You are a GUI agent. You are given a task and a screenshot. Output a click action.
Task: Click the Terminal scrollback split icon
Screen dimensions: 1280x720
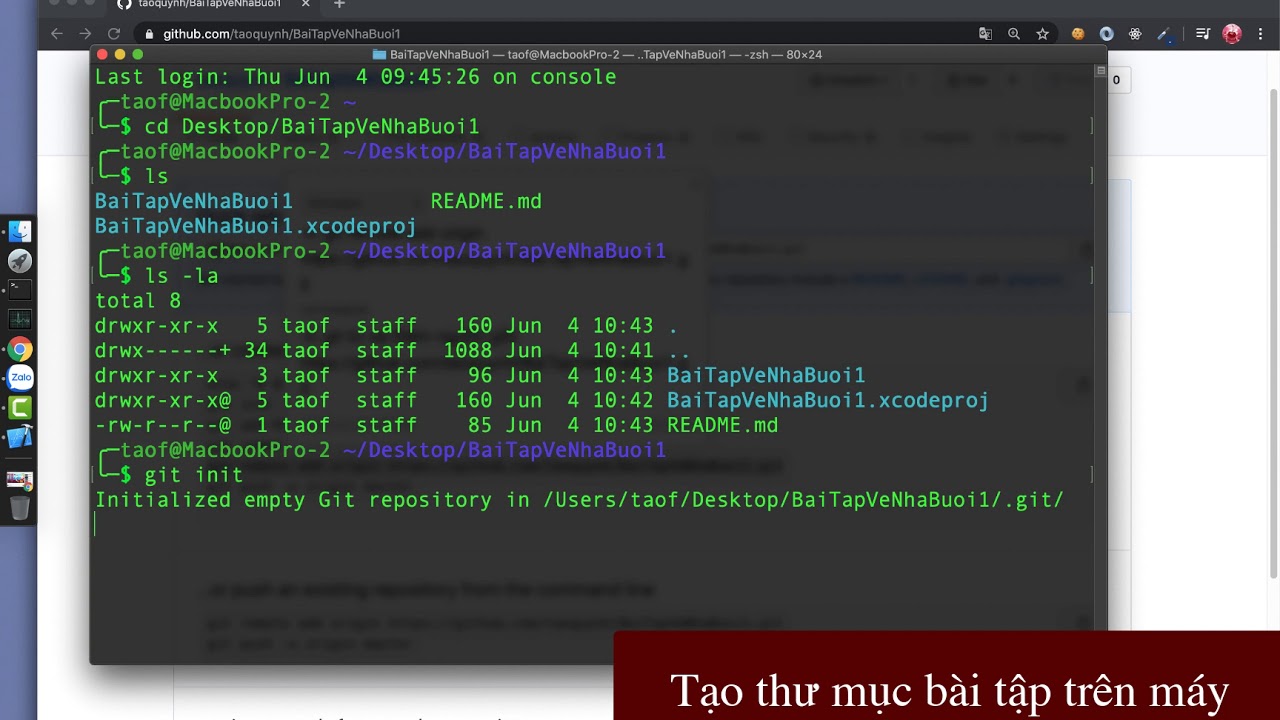click(x=1100, y=72)
